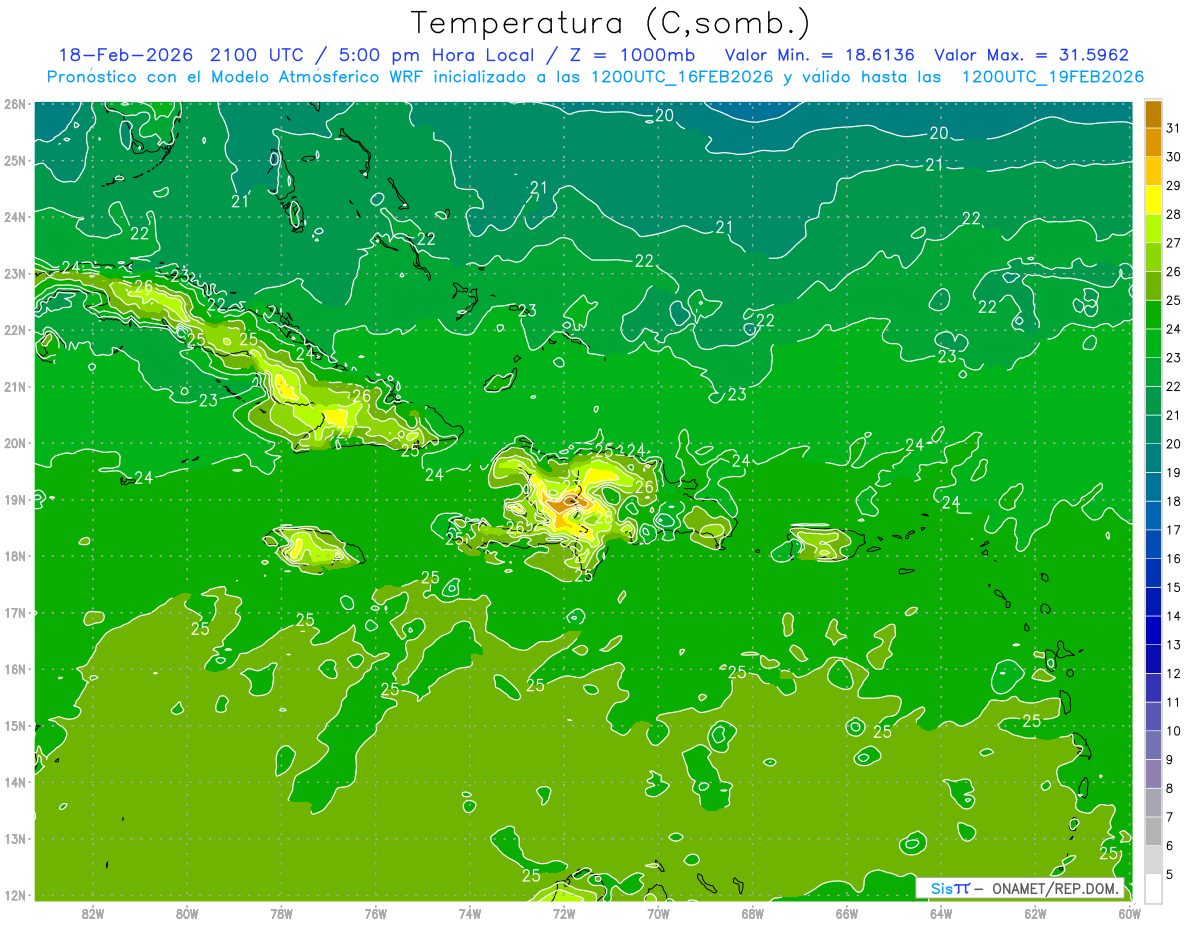Screen dimensions: 1200x927
Task: Pick the yellow legend swatch between 28 and 29
Action: [x=1153, y=201]
